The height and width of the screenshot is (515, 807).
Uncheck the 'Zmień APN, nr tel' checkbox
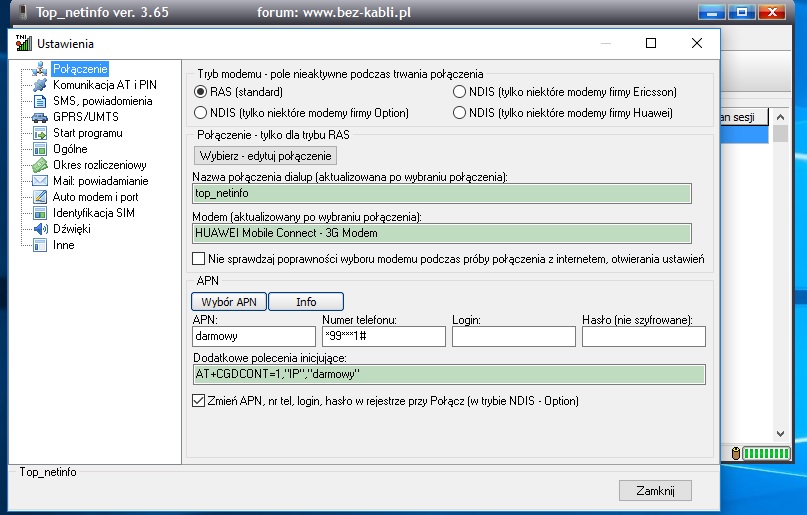199,401
